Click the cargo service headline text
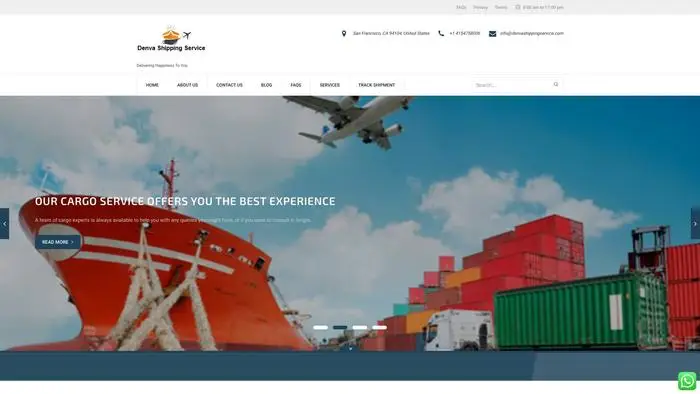The image size is (700, 394). click(x=185, y=201)
